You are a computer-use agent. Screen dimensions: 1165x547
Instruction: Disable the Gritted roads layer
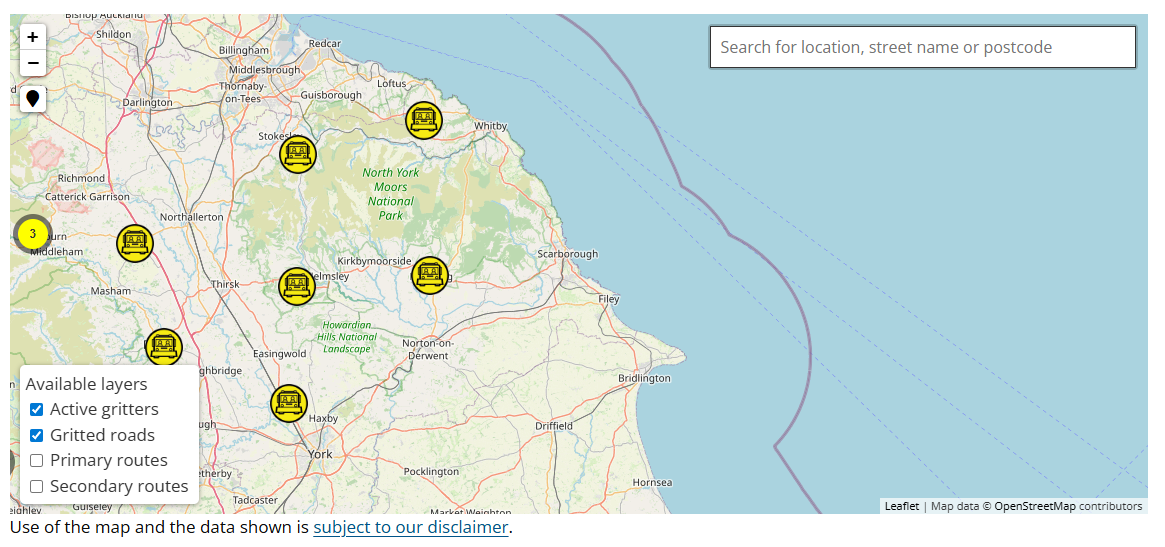coord(37,435)
